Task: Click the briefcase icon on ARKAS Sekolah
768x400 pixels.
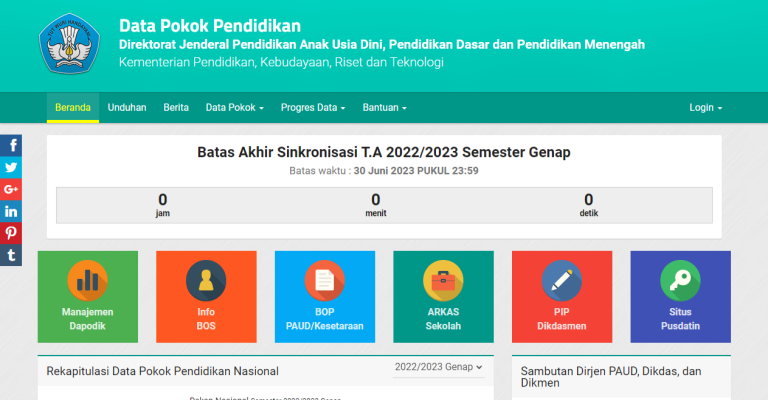Action: [x=443, y=281]
